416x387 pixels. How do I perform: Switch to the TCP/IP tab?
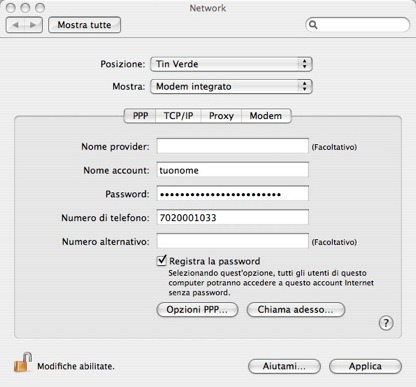(178, 116)
